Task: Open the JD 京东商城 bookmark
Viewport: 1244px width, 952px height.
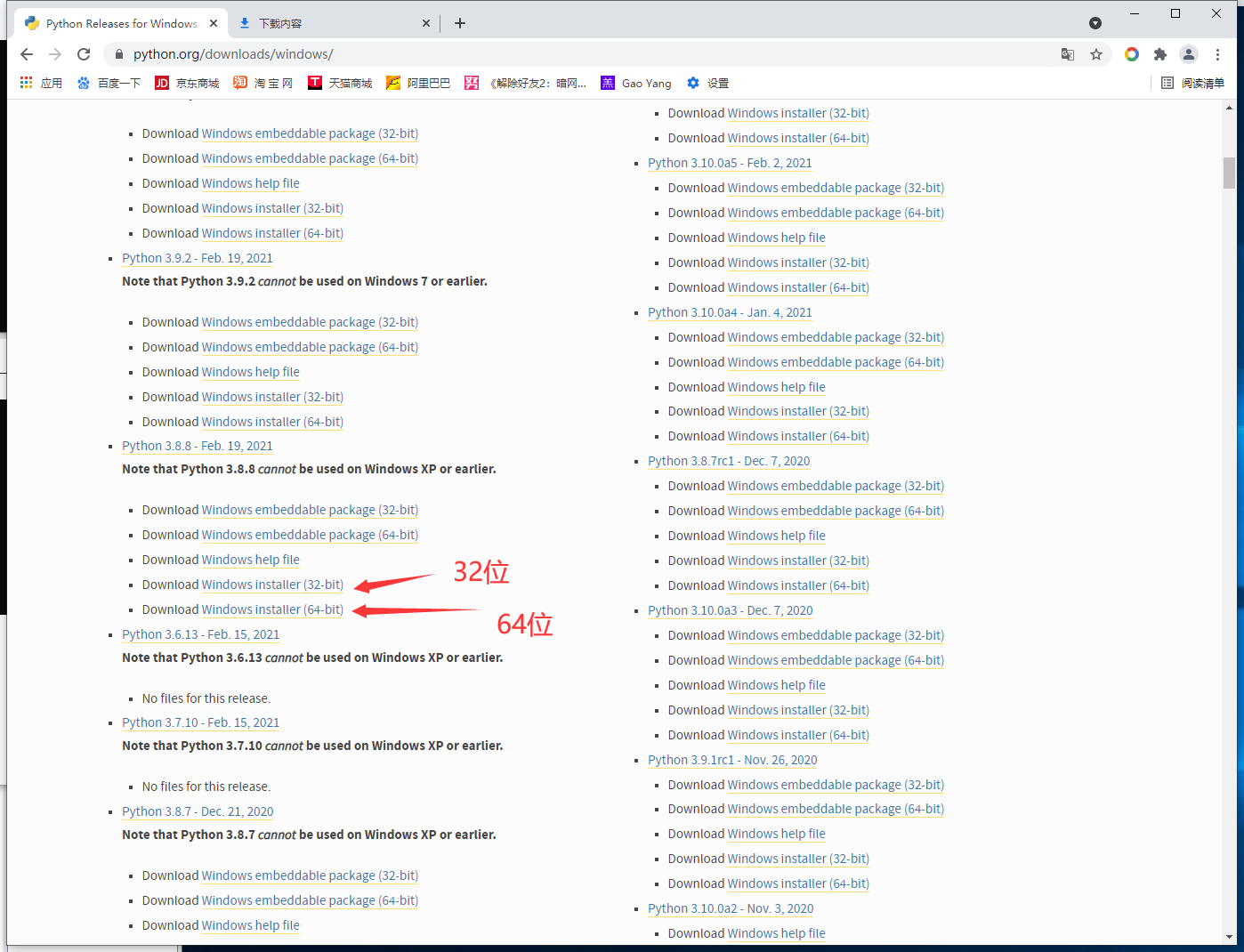Action: click(x=187, y=83)
